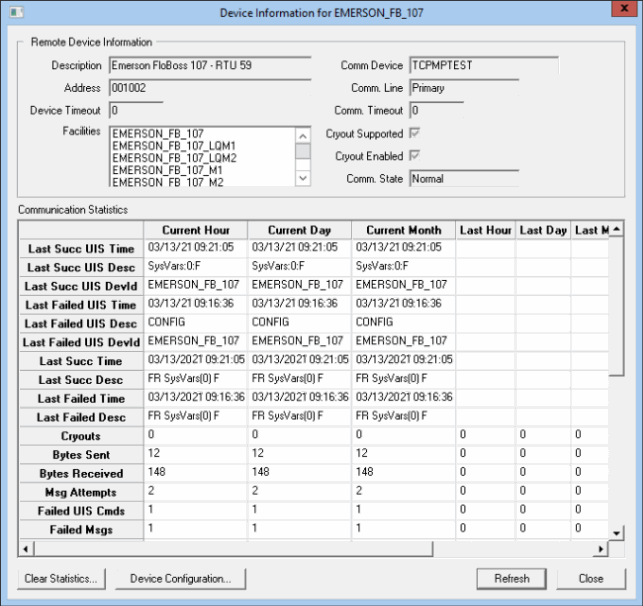Screen dimensions: 643x606
Task: Click the Comm. Timeout field
Action: pyautogui.click(x=437, y=110)
